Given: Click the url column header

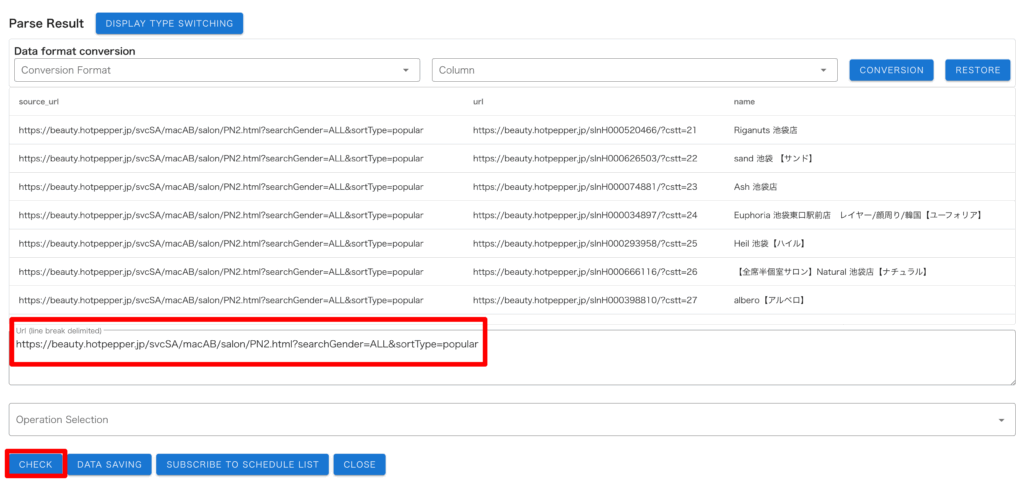Looking at the screenshot, I should coord(478,102).
